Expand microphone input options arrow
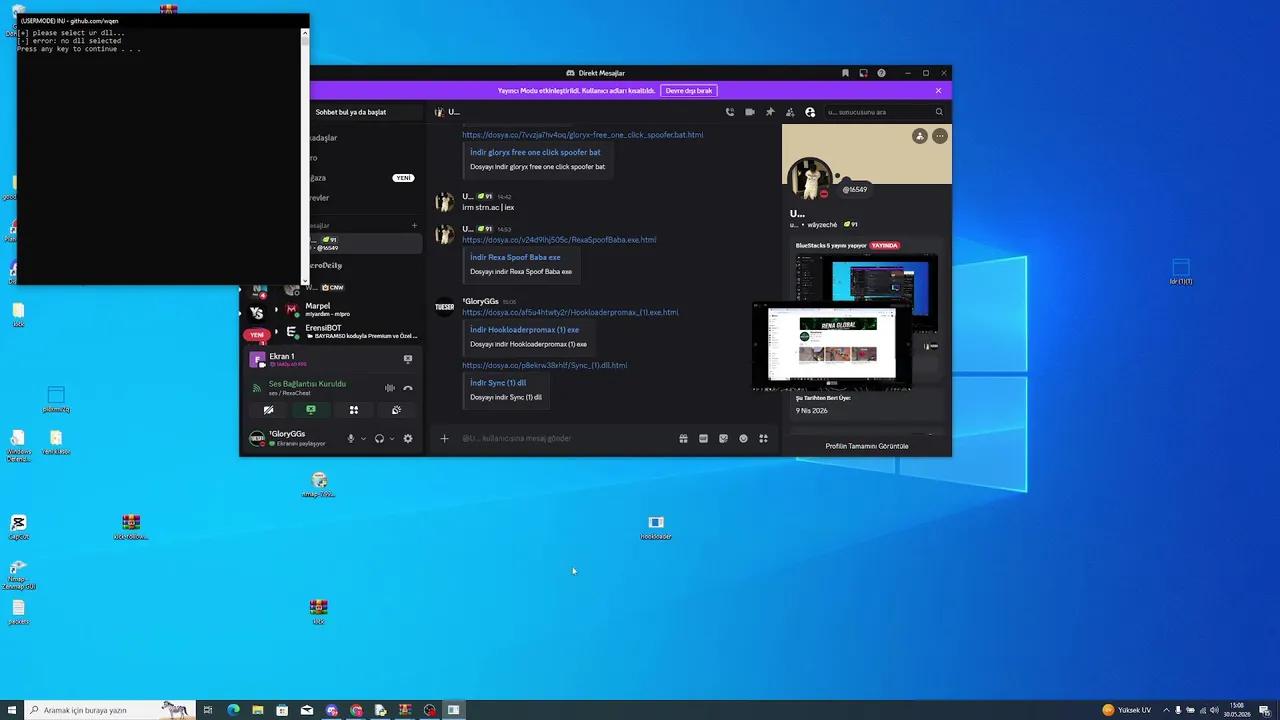 point(363,438)
